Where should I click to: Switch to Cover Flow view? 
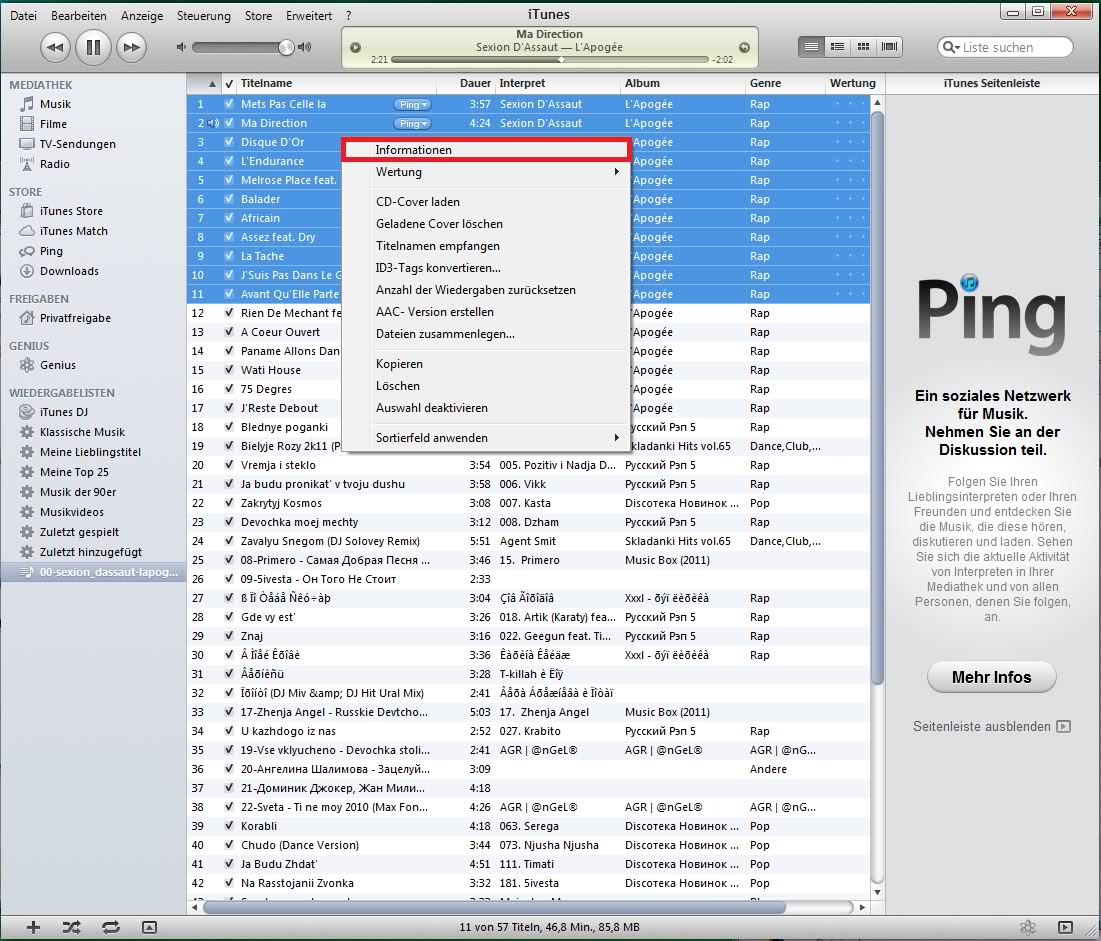(x=887, y=46)
